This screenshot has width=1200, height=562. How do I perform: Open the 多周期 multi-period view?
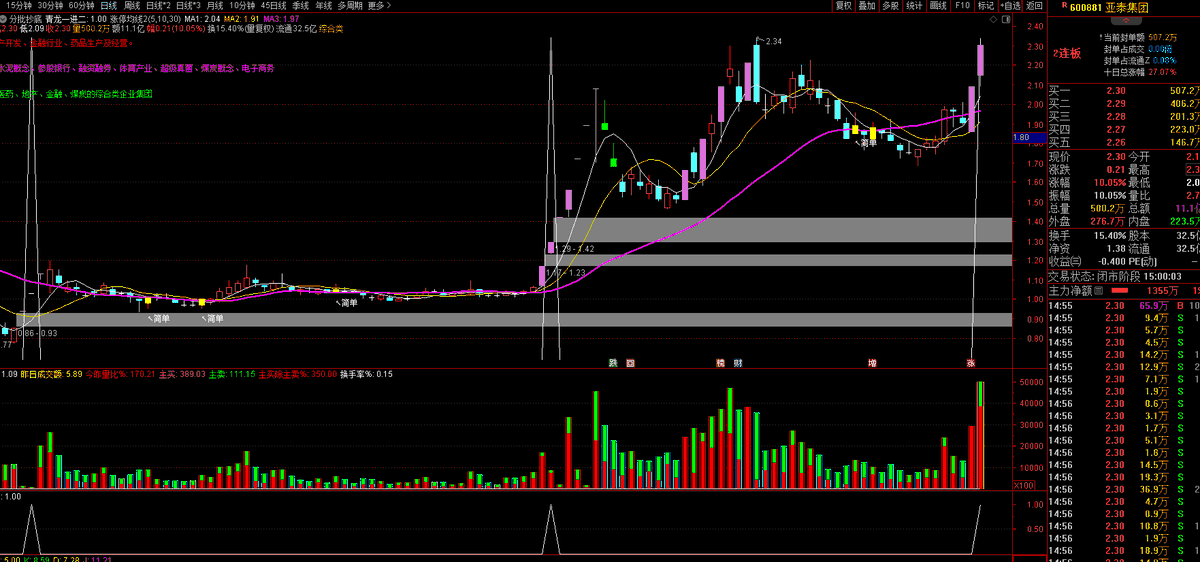click(349, 5)
